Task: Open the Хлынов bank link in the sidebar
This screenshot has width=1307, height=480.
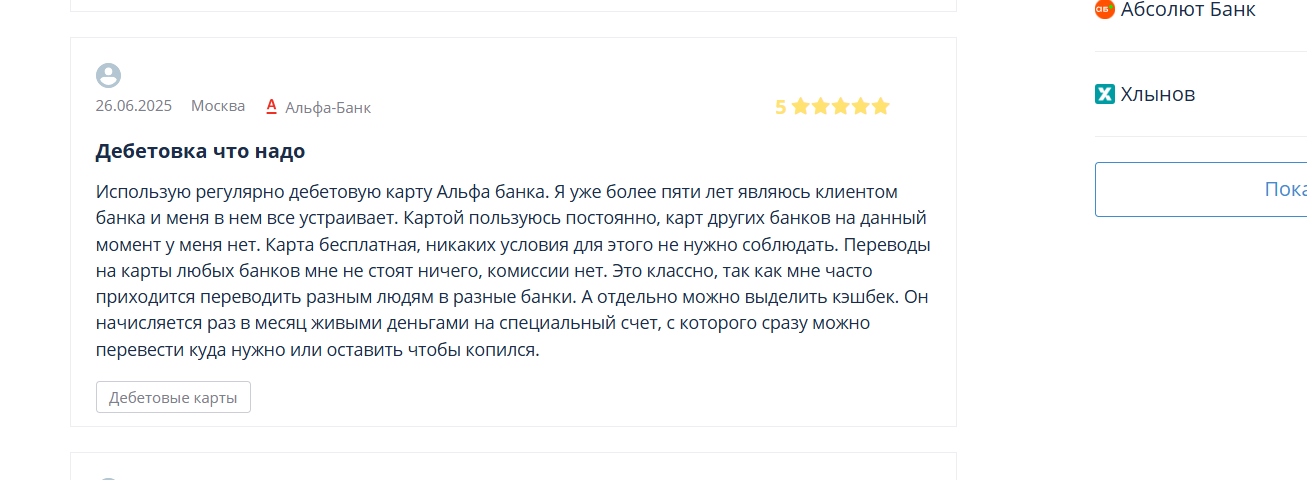Action: (x=1158, y=94)
